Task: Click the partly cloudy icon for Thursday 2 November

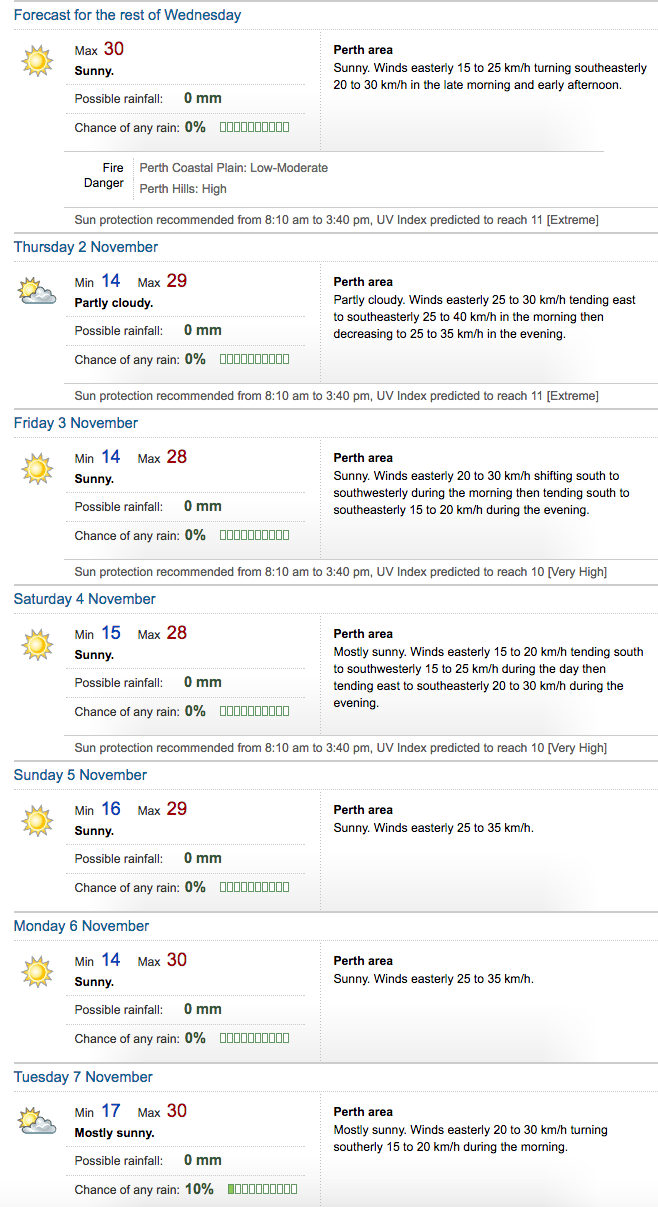Action: click(x=37, y=292)
